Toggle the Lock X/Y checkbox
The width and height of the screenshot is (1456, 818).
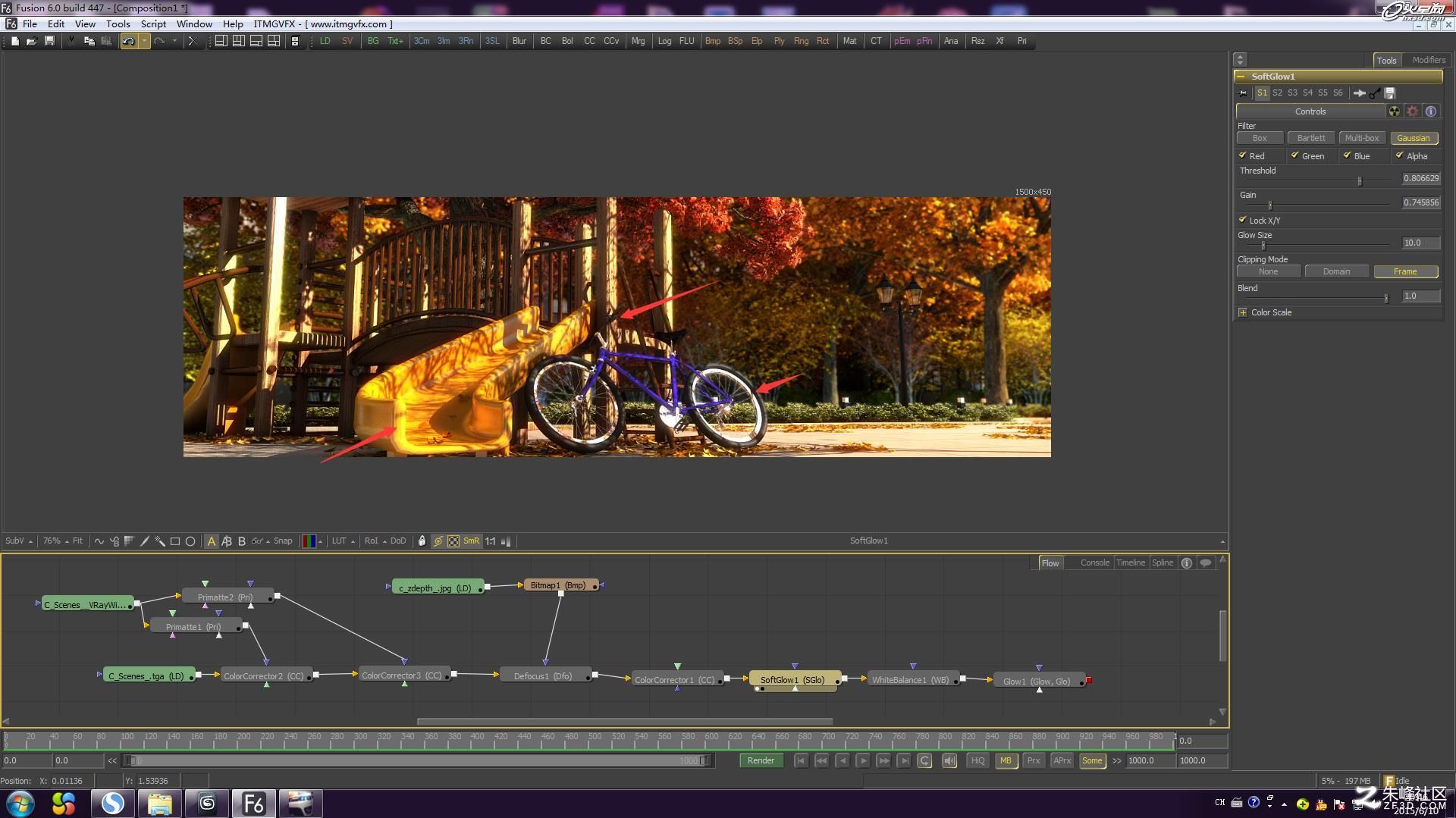[x=1242, y=220]
